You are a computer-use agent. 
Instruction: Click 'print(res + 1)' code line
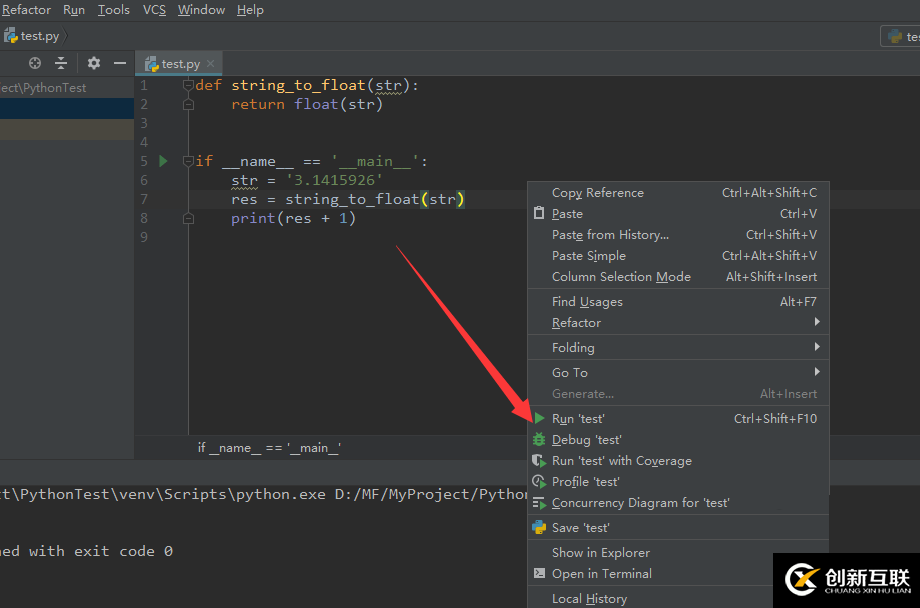[293, 218]
